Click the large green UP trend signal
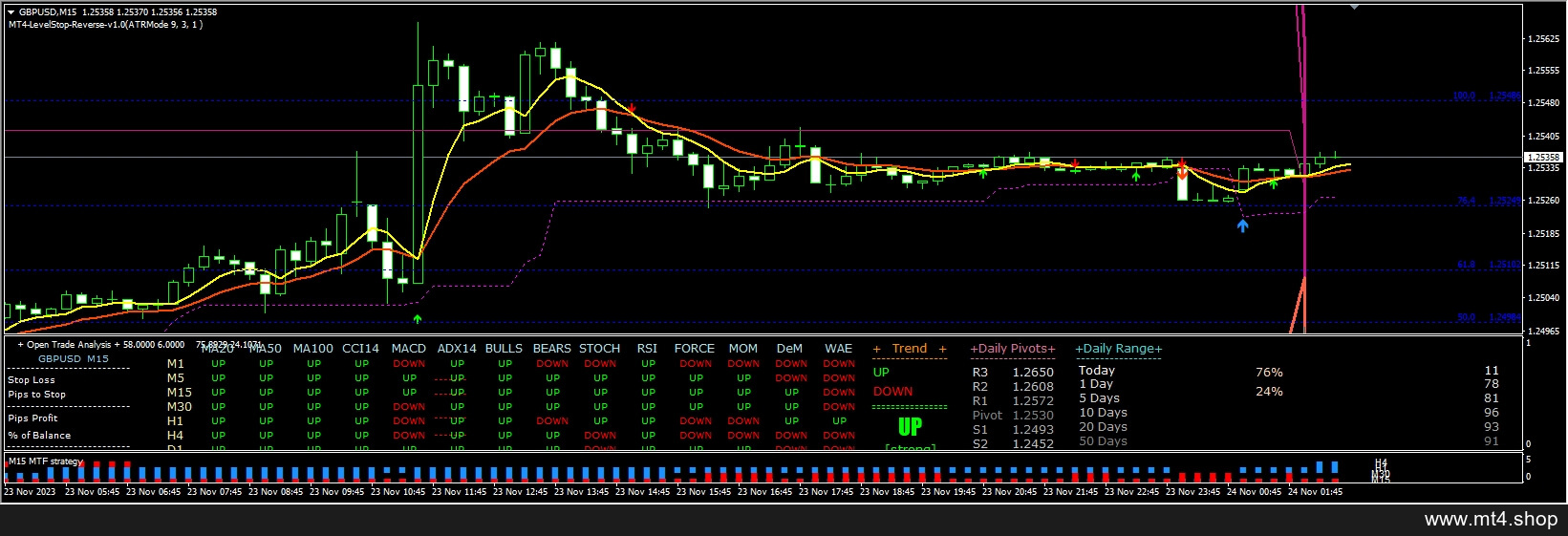Image resolution: width=1568 pixels, height=536 pixels. pos(911,427)
